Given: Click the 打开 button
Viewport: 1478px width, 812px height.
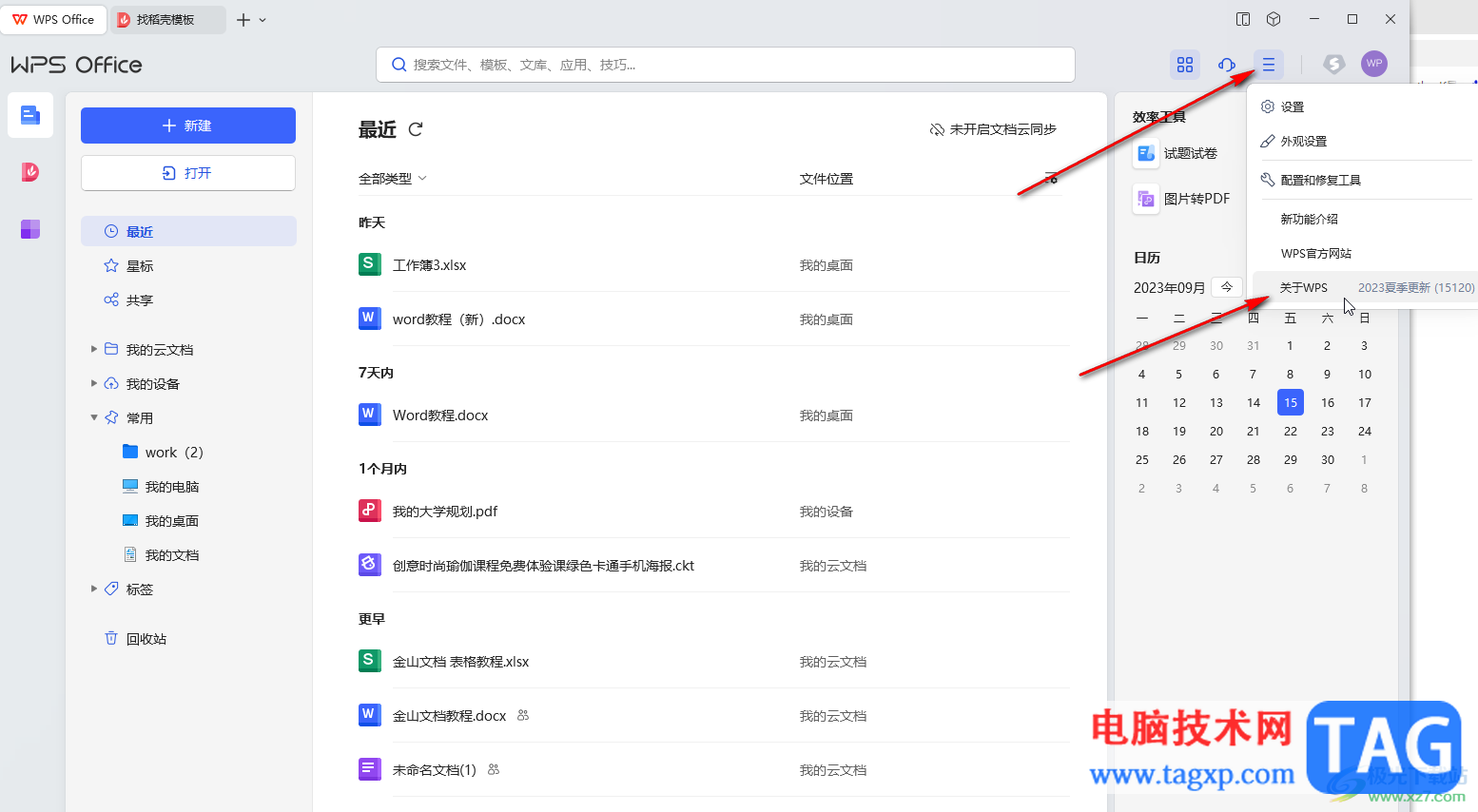Looking at the screenshot, I should [x=188, y=173].
